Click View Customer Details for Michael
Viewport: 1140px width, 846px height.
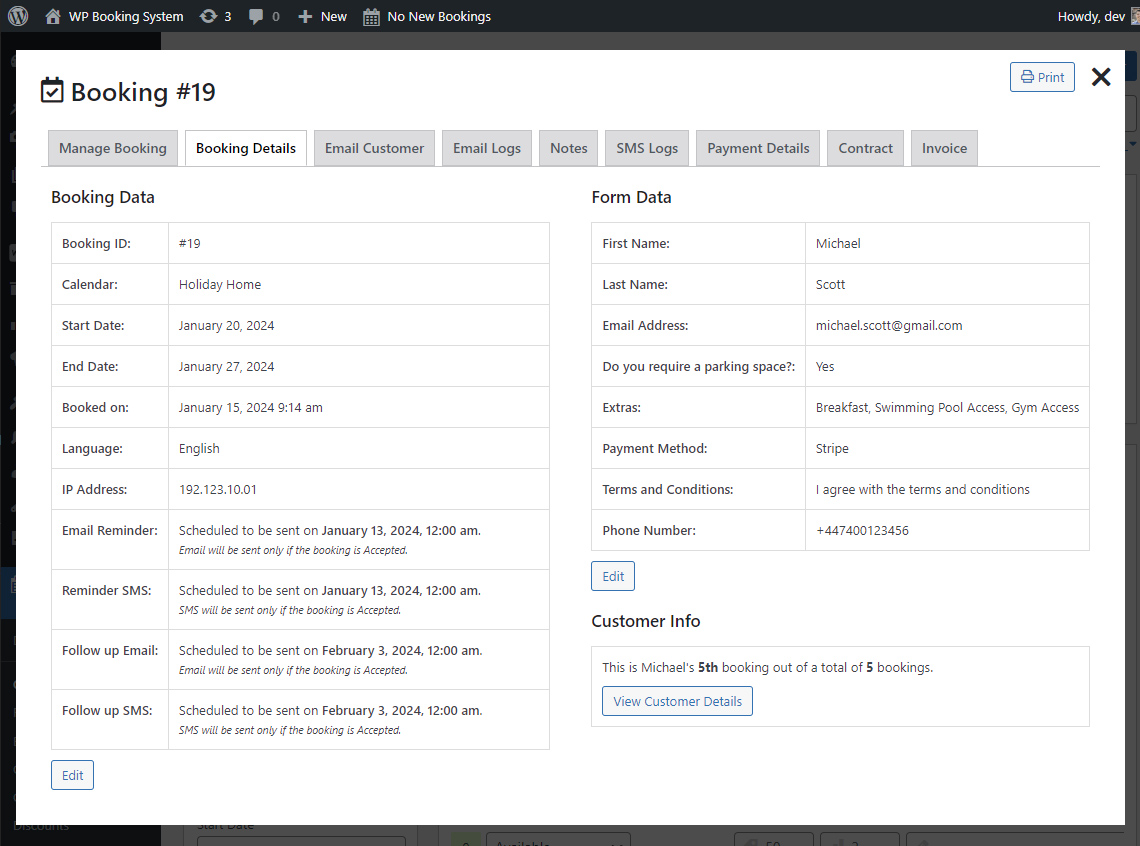tap(677, 701)
